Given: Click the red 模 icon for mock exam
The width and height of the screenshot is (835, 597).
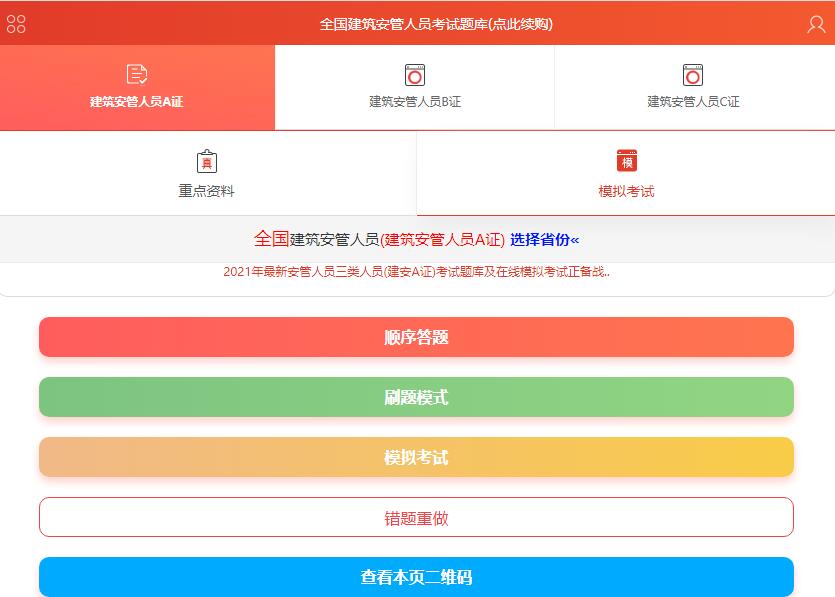Looking at the screenshot, I should [627, 161].
